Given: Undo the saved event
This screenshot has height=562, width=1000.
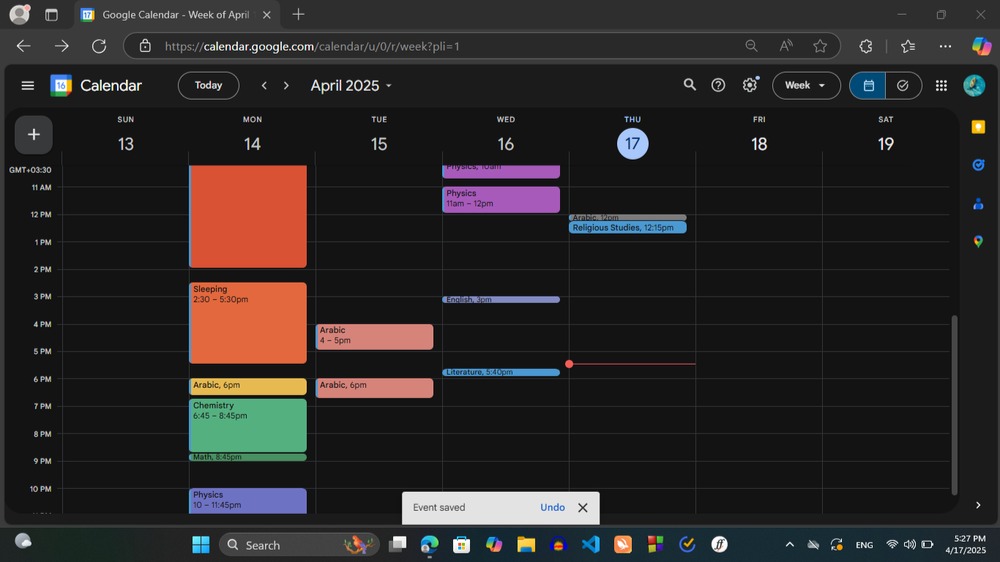Looking at the screenshot, I should coord(552,508).
